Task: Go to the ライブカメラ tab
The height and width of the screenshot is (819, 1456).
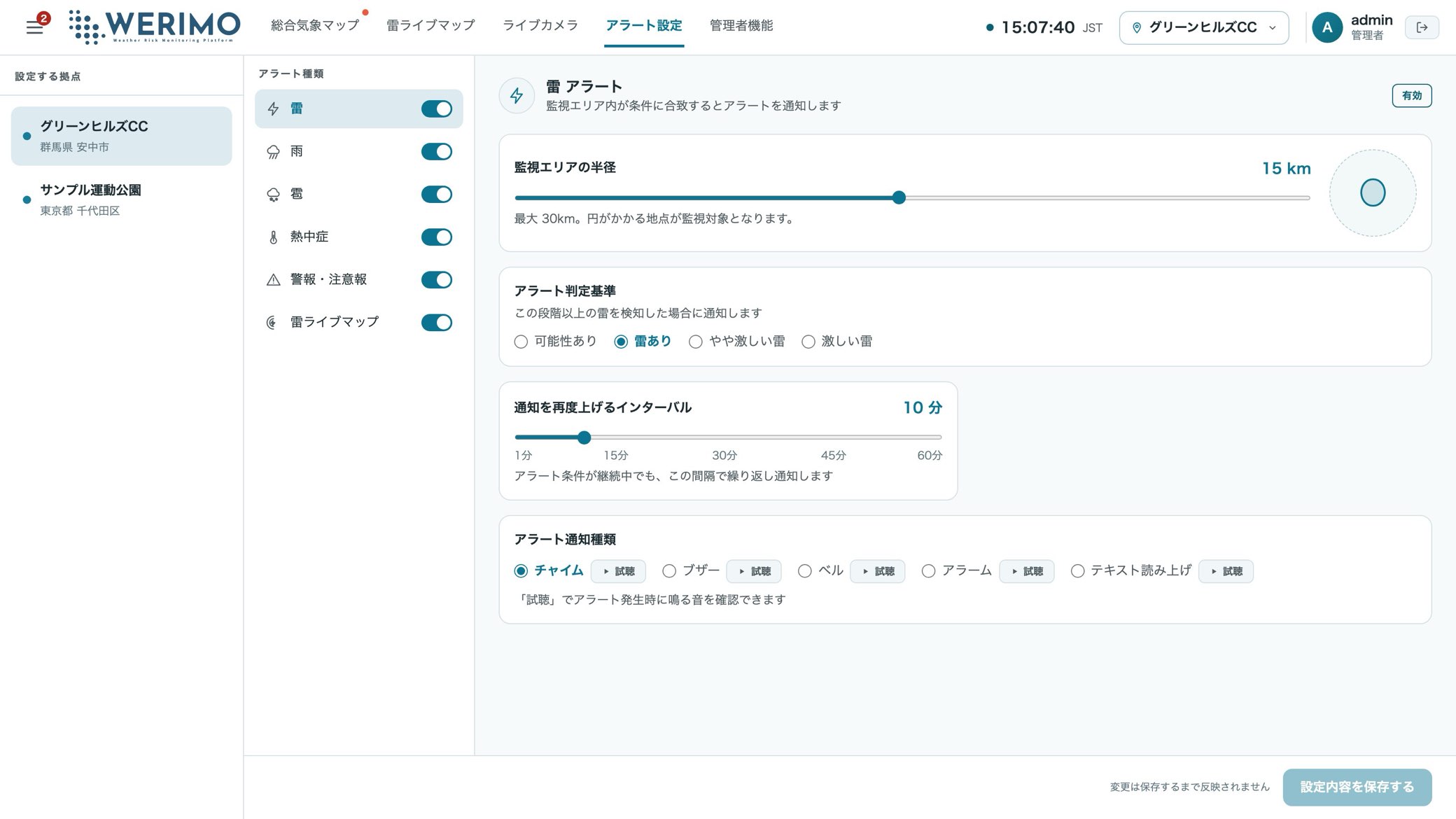Action: [x=540, y=26]
